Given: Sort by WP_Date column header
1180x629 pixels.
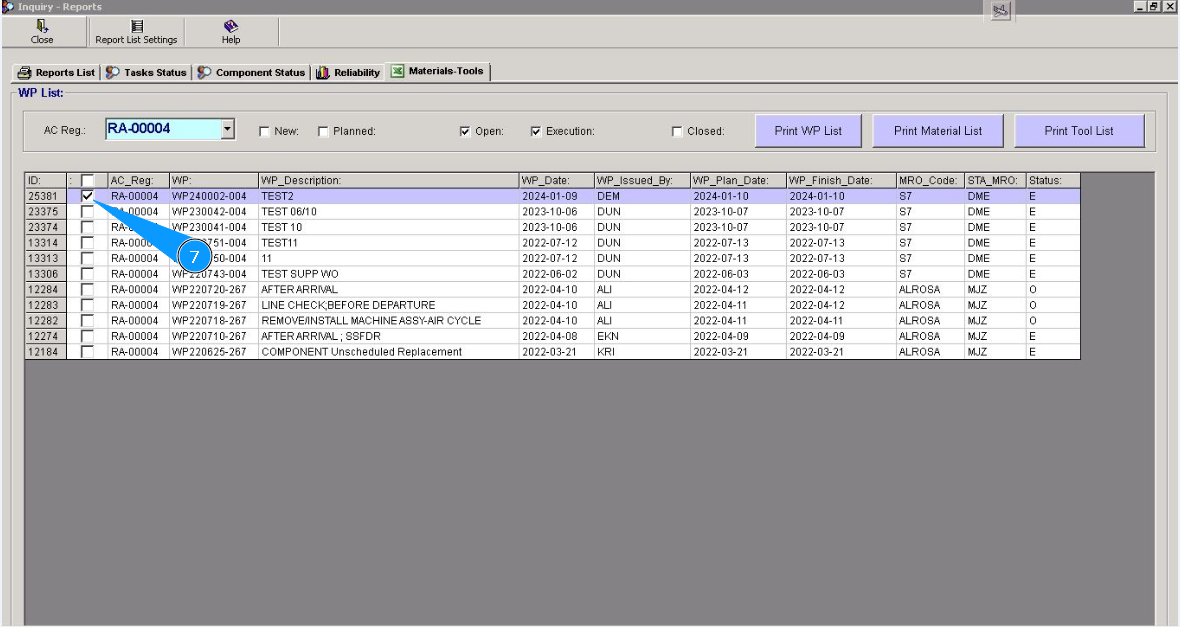Looking at the screenshot, I should tap(555, 181).
